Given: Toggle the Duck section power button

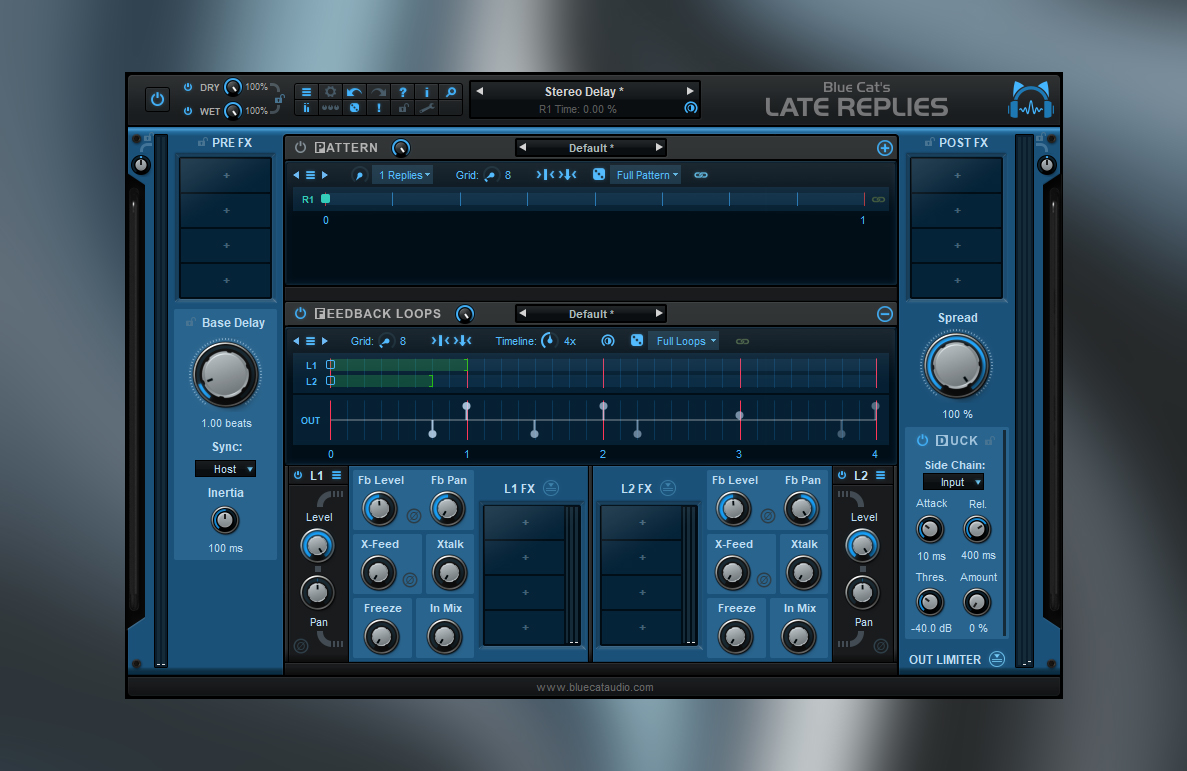Looking at the screenshot, I should point(922,441).
